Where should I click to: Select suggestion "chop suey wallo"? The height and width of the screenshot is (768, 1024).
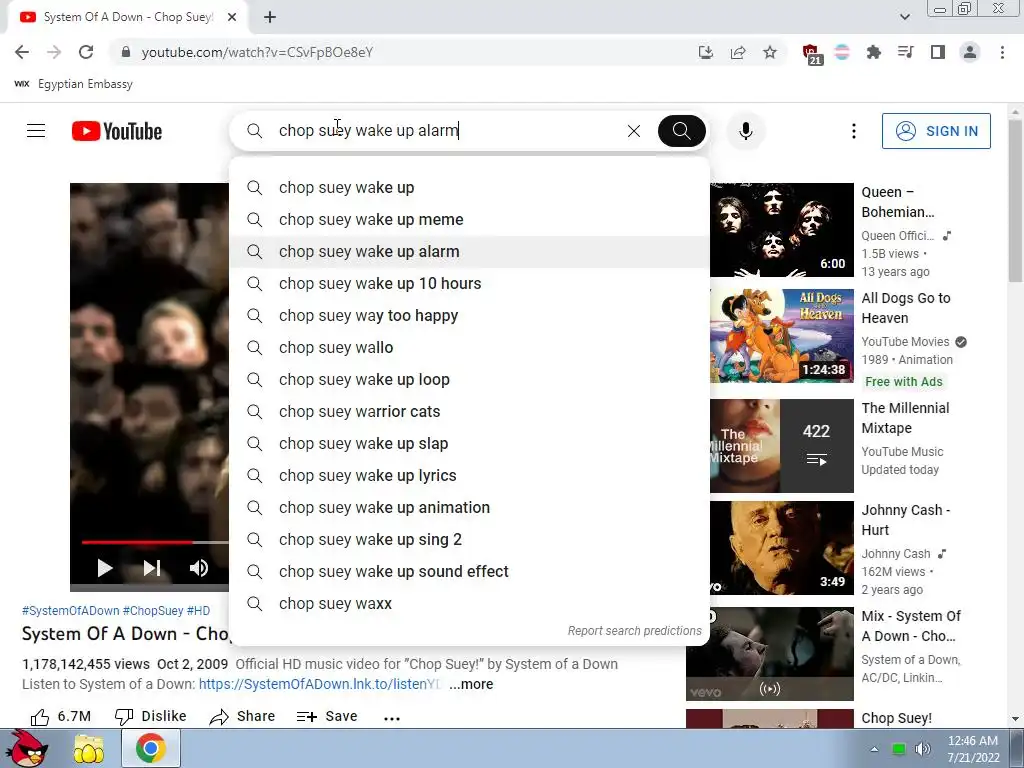[x=470, y=347]
